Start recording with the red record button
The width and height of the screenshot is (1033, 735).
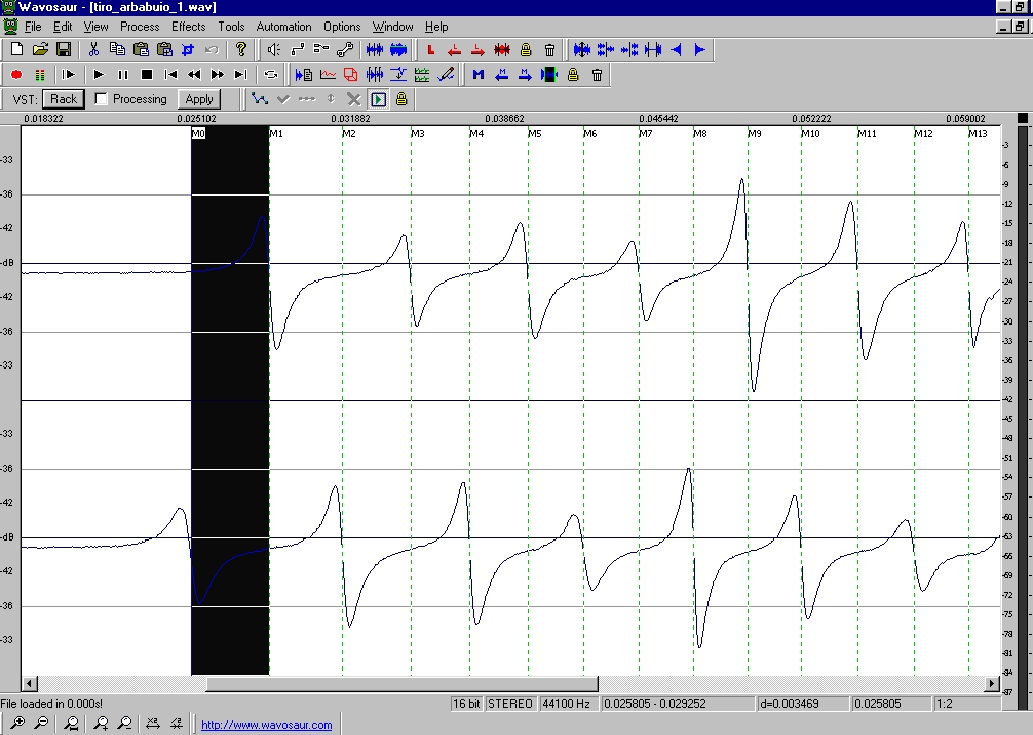tap(16, 74)
